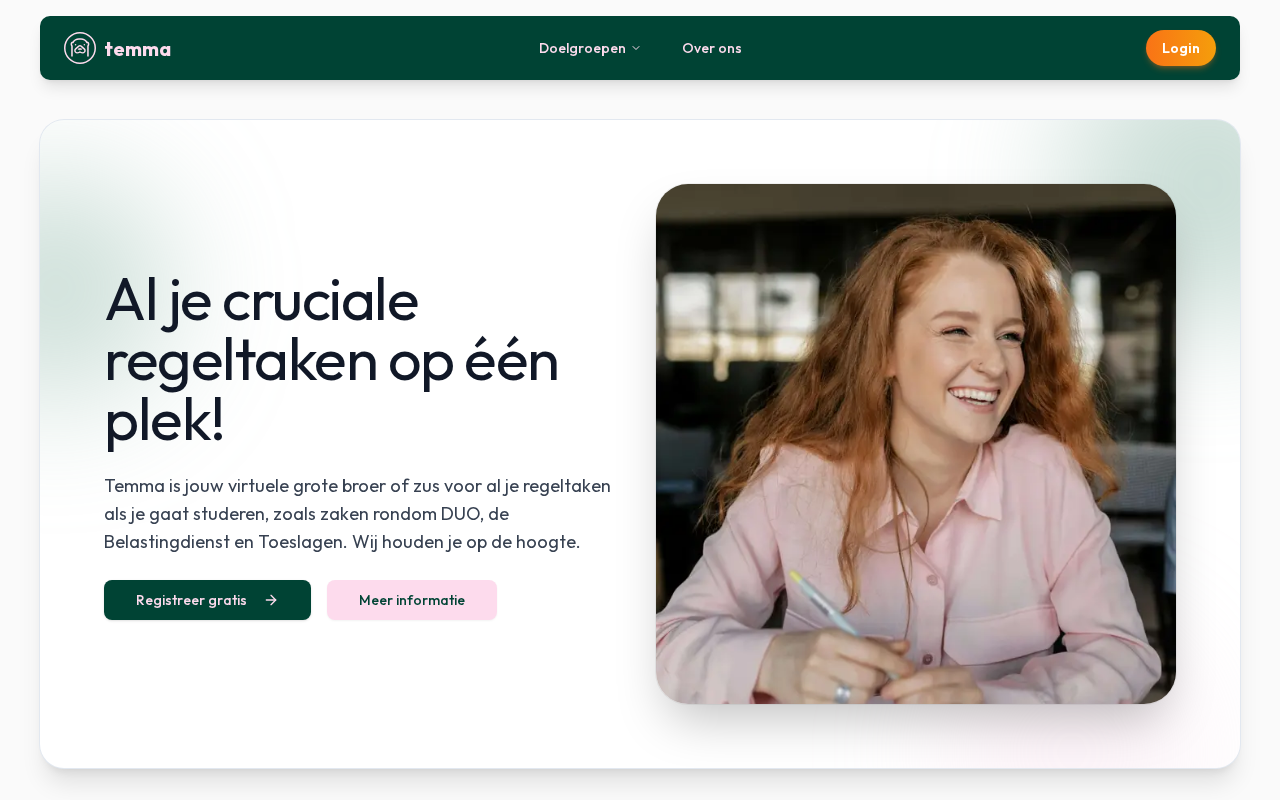Open the Doelgroepen menu
This screenshot has height=800, width=1280.
590,48
